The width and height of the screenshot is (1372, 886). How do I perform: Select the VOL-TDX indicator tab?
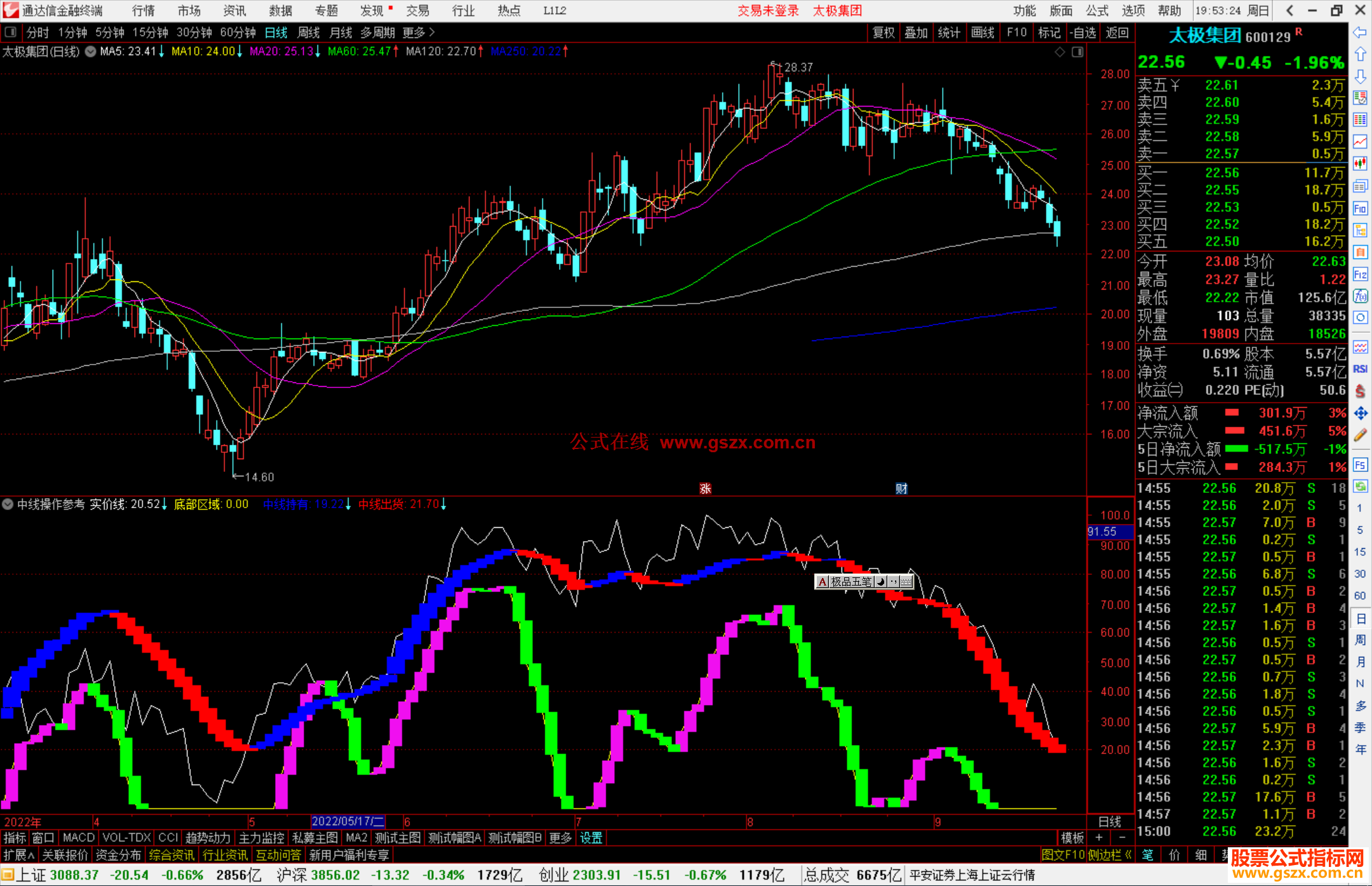[x=126, y=838]
